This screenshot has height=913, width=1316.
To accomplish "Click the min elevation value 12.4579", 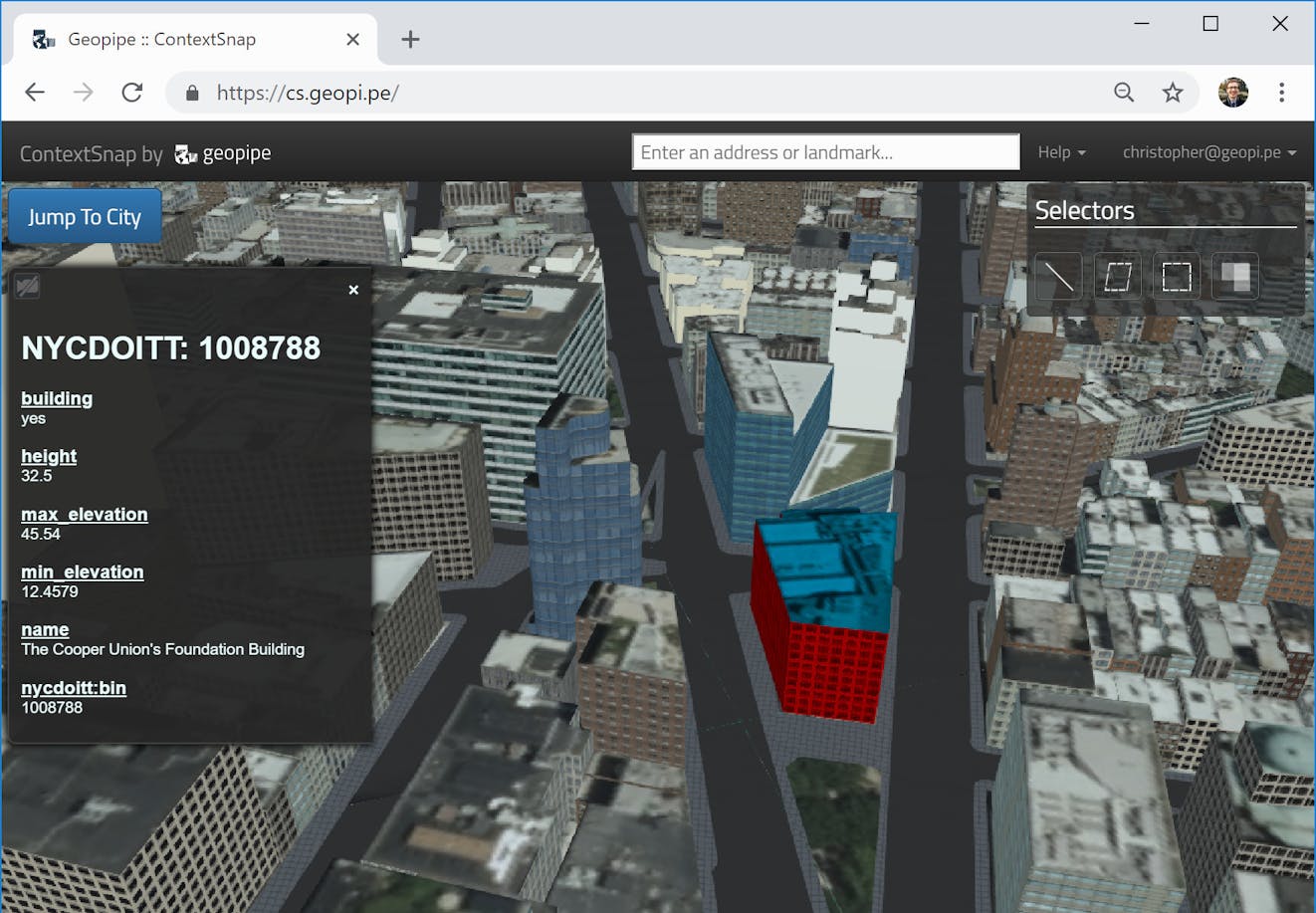I will (50, 591).
